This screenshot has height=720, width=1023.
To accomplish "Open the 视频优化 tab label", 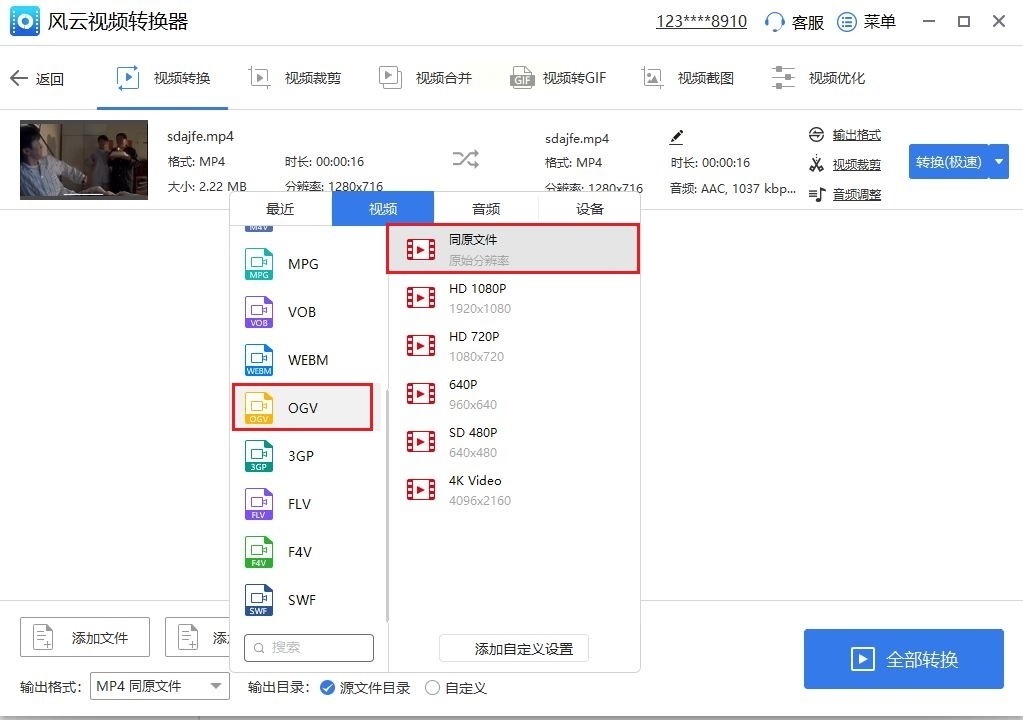I will point(837,78).
